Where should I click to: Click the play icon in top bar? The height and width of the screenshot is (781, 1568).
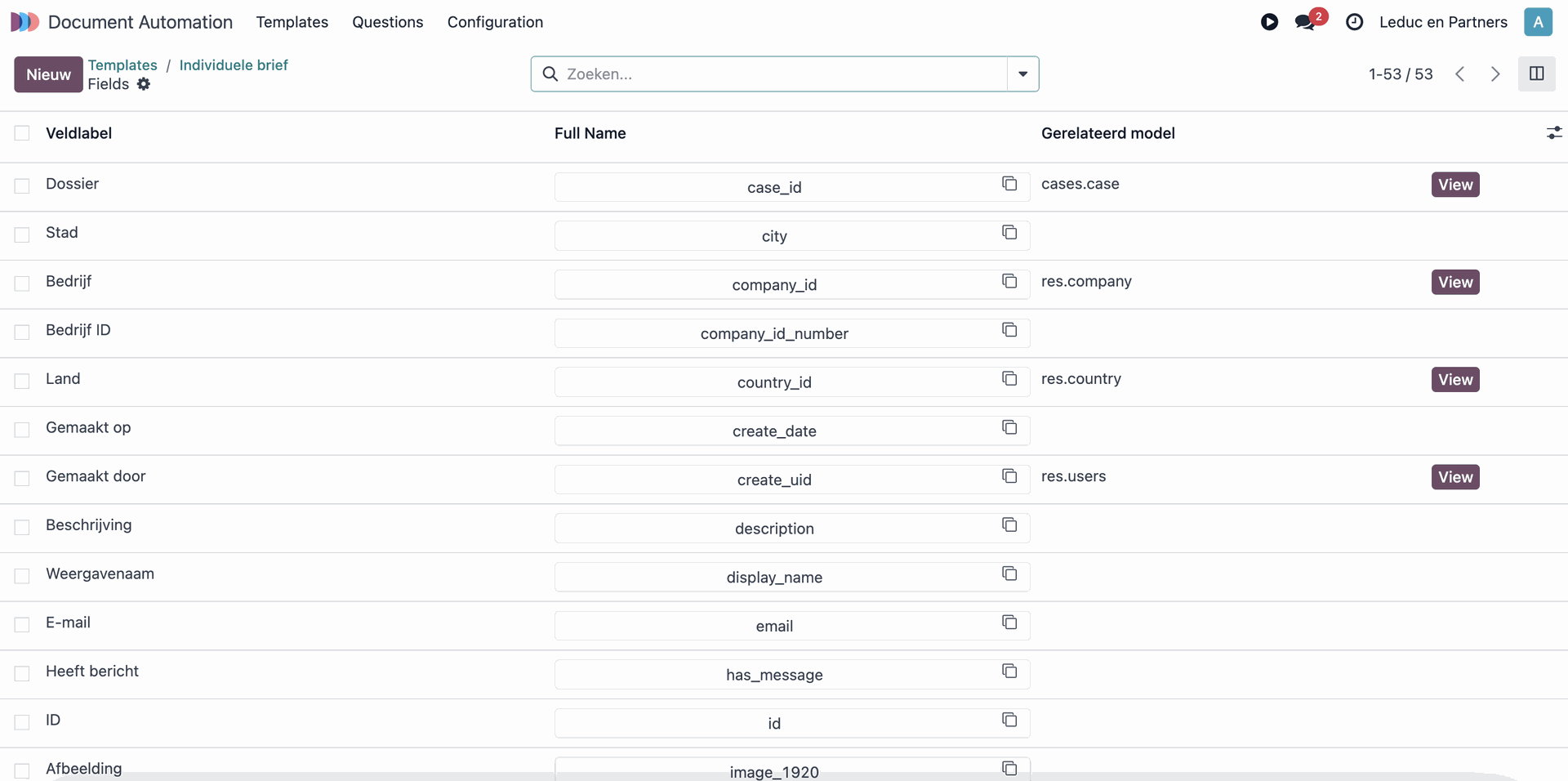(1269, 22)
